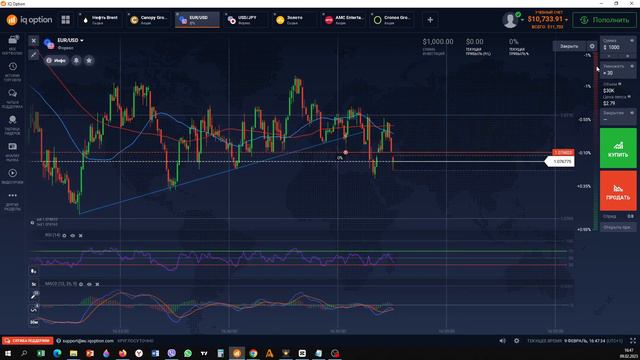This screenshot has height=360, width=640.
Task: Click the amount input field showing 1000
Action: [618, 45]
